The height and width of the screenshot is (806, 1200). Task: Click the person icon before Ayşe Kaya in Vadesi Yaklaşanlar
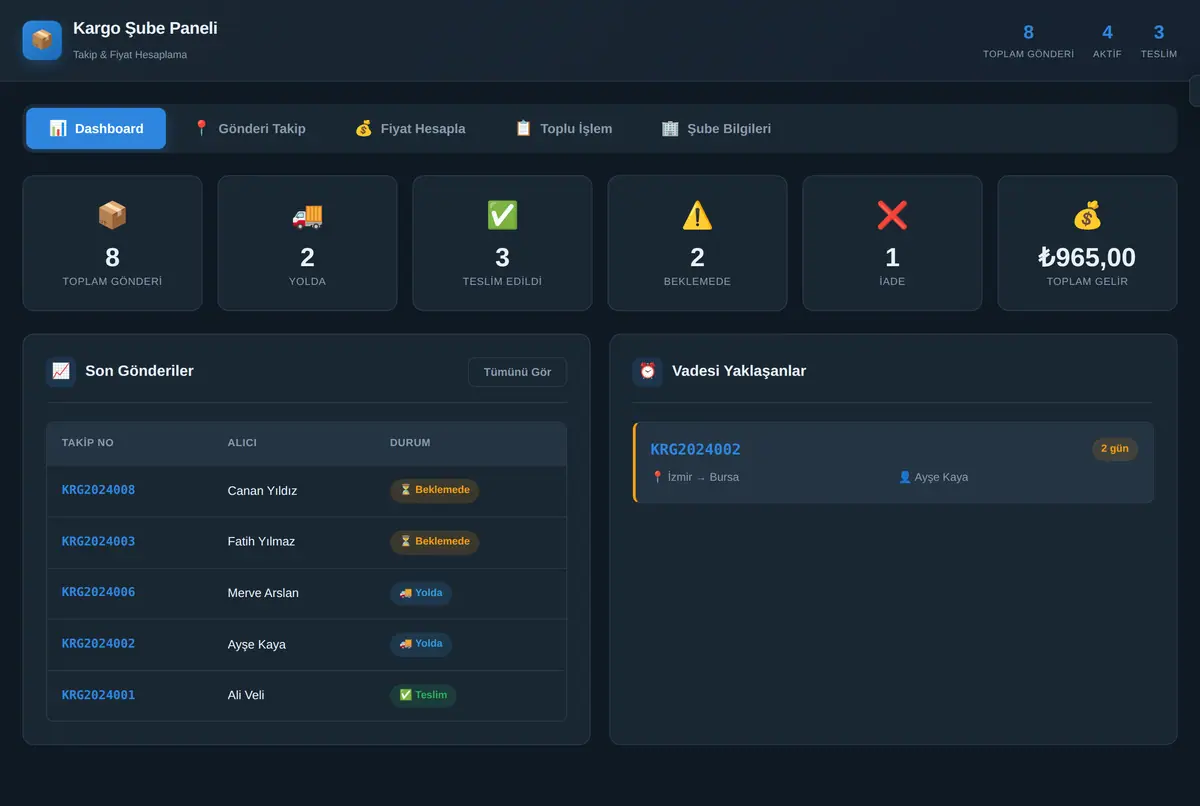click(905, 477)
